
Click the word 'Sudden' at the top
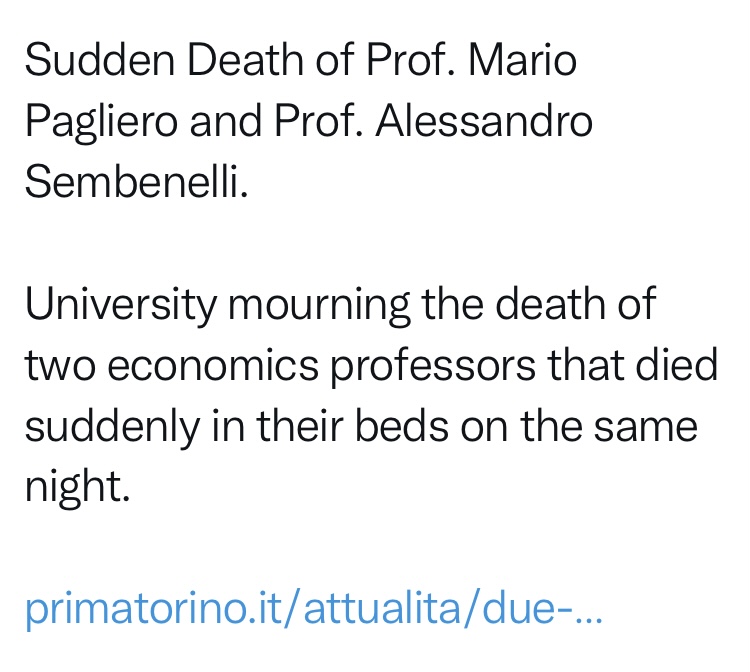click(100, 60)
